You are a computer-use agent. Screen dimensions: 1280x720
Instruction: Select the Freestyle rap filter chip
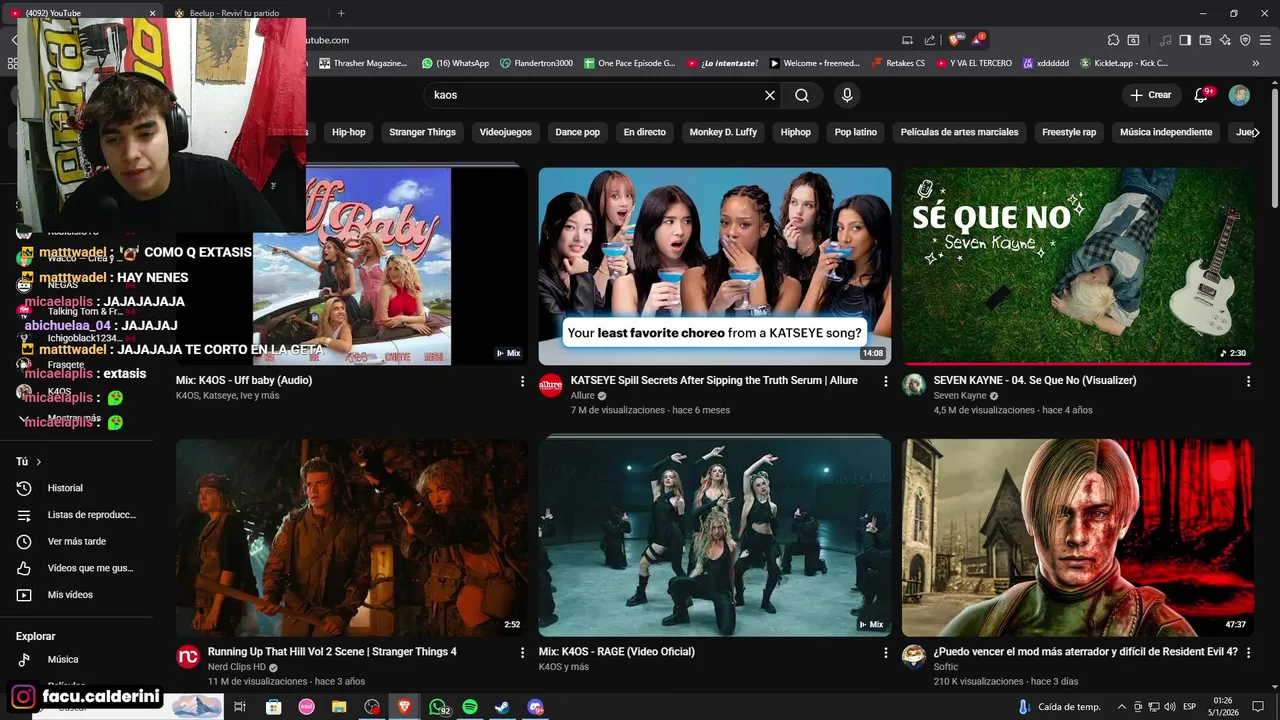pyautogui.click(x=1069, y=132)
